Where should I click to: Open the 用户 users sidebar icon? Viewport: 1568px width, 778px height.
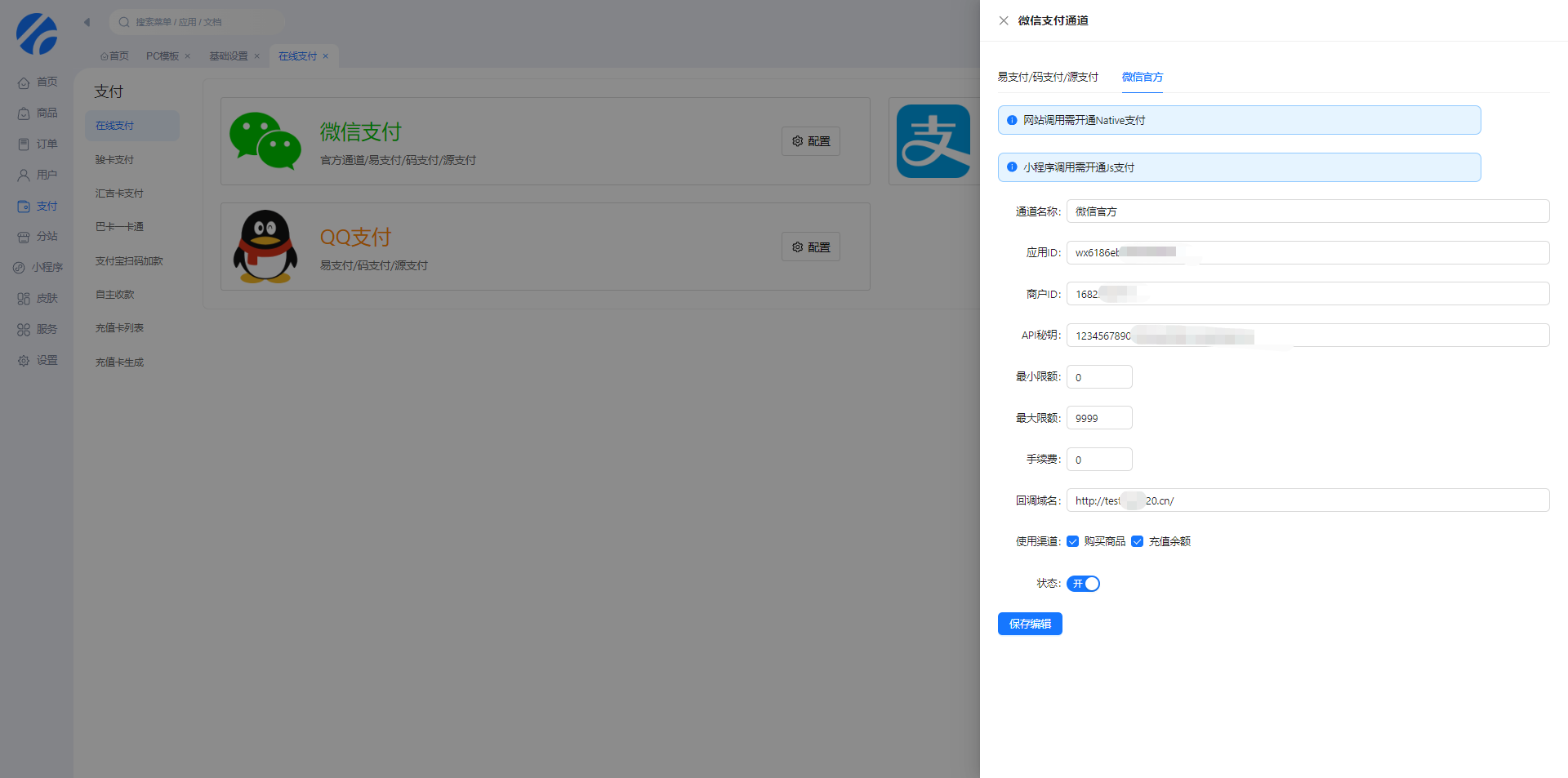coord(24,176)
